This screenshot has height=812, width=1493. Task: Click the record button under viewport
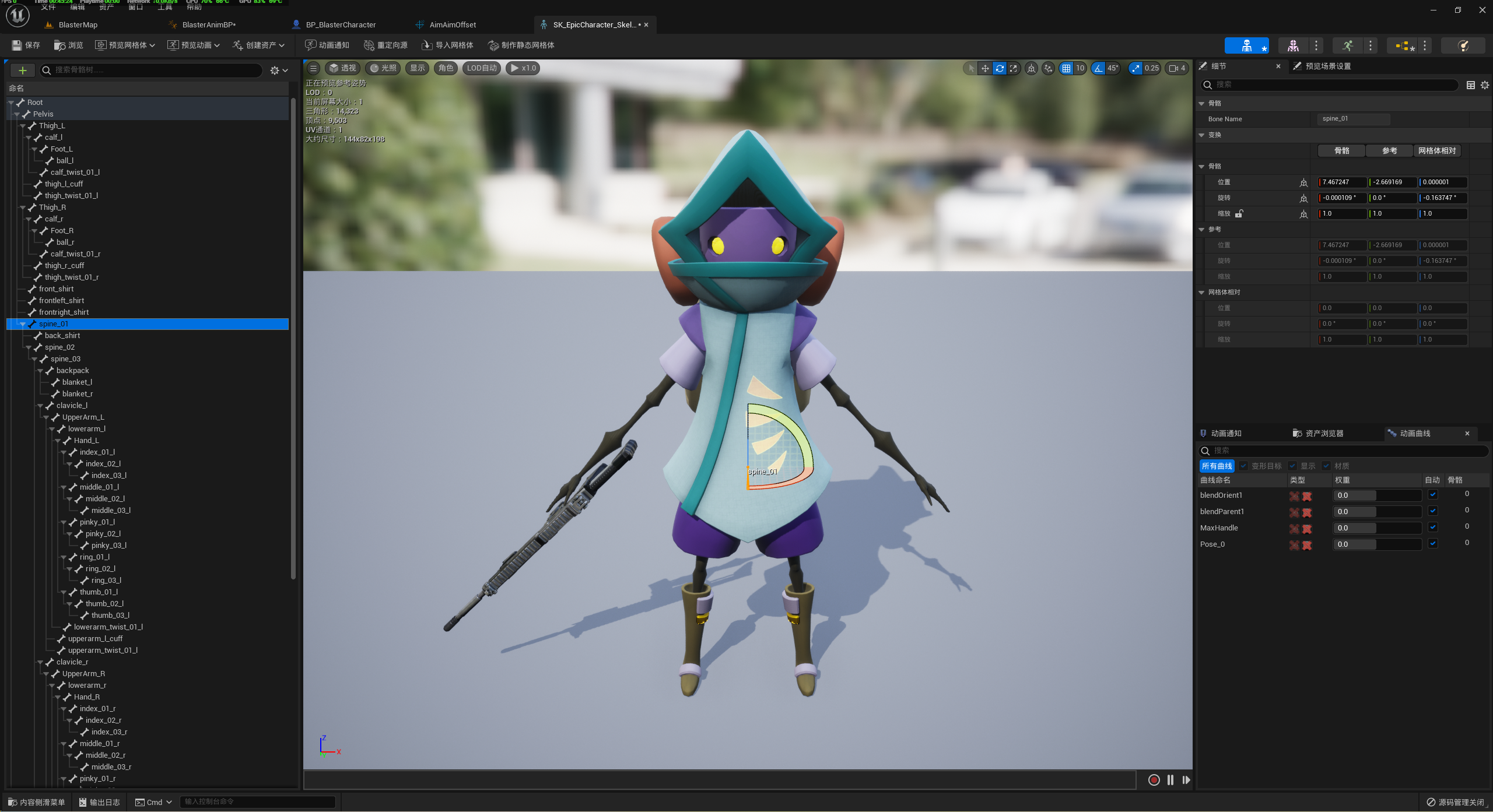tap(1154, 780)
